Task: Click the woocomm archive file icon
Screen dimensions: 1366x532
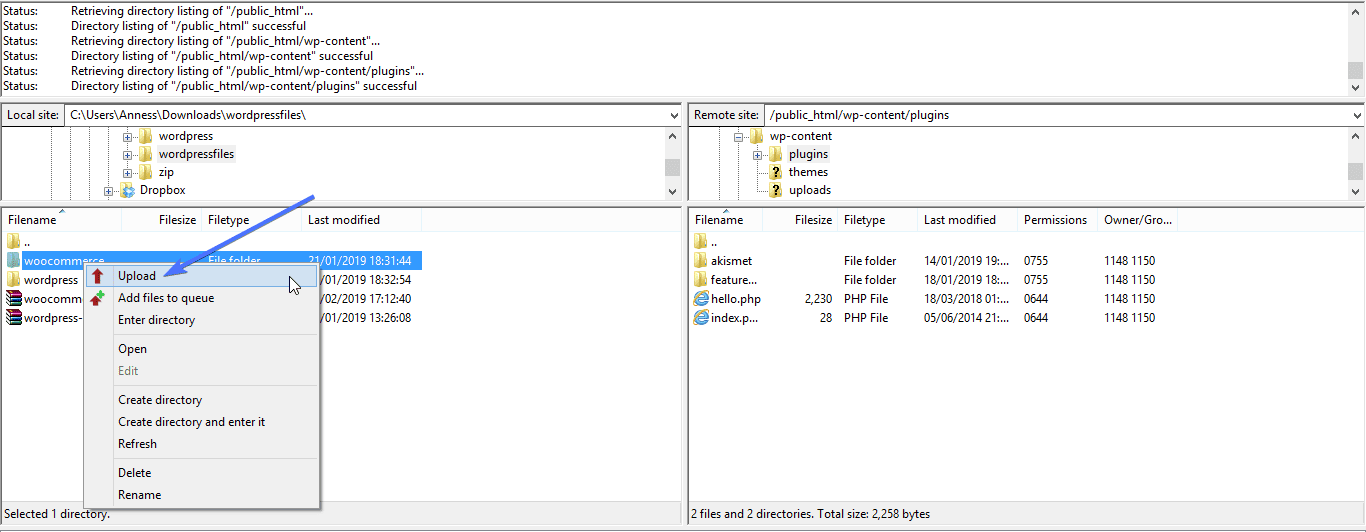Action: pyautogui.click(x=13, y=299)
